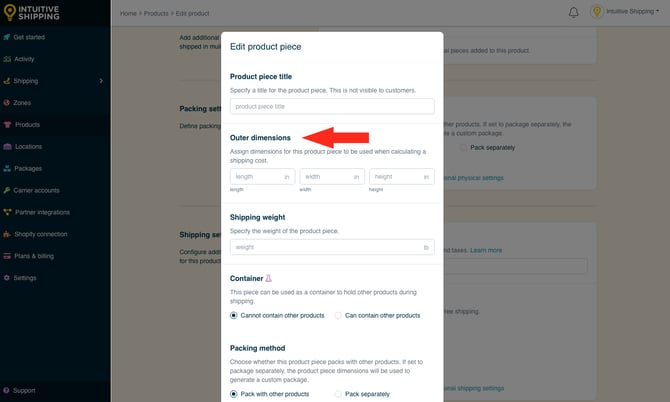Click the Learn more link
Viewport: 670px width, 402px height.
coord(486,250)
